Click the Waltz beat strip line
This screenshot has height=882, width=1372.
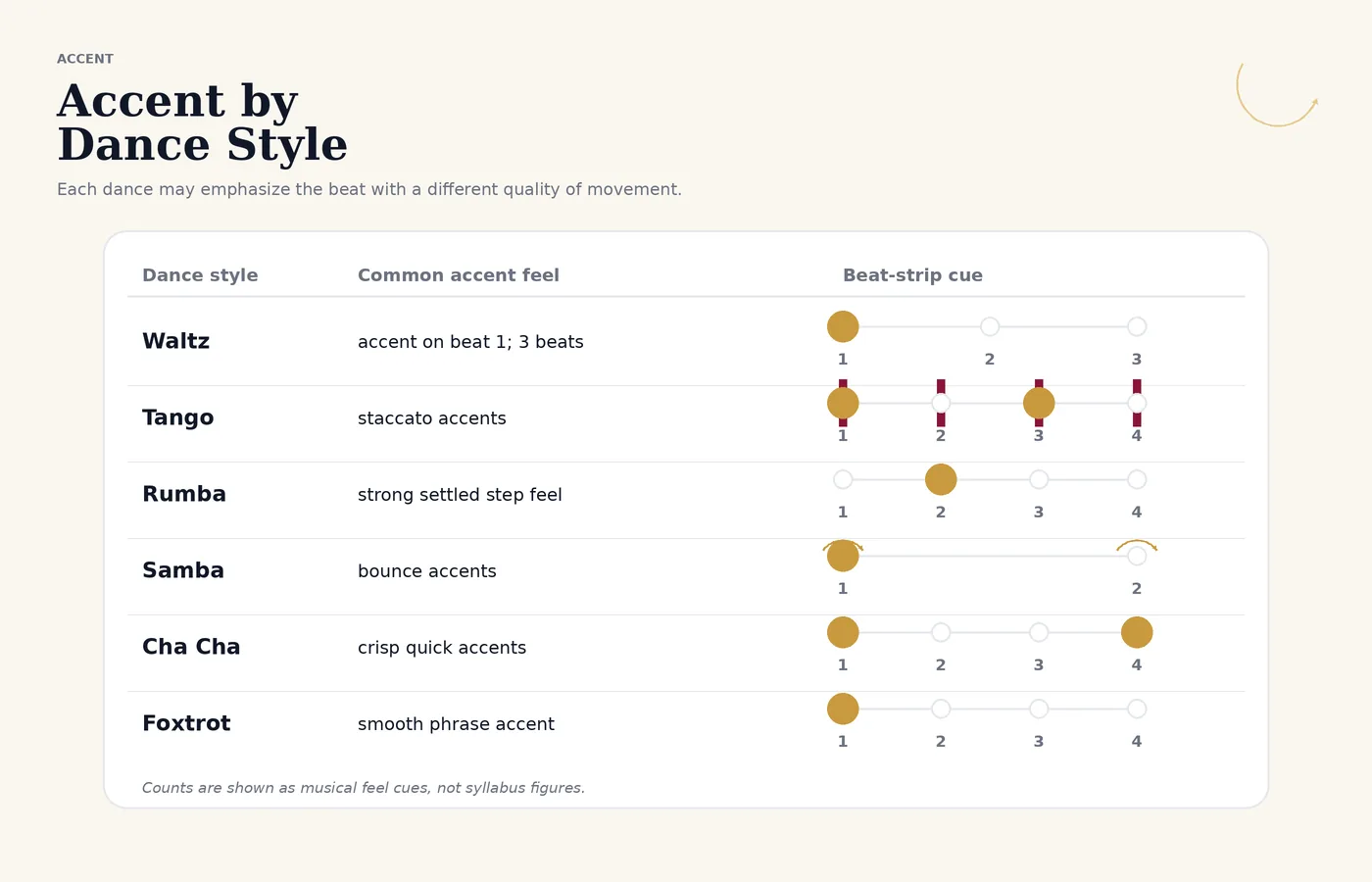click(990, 326)
